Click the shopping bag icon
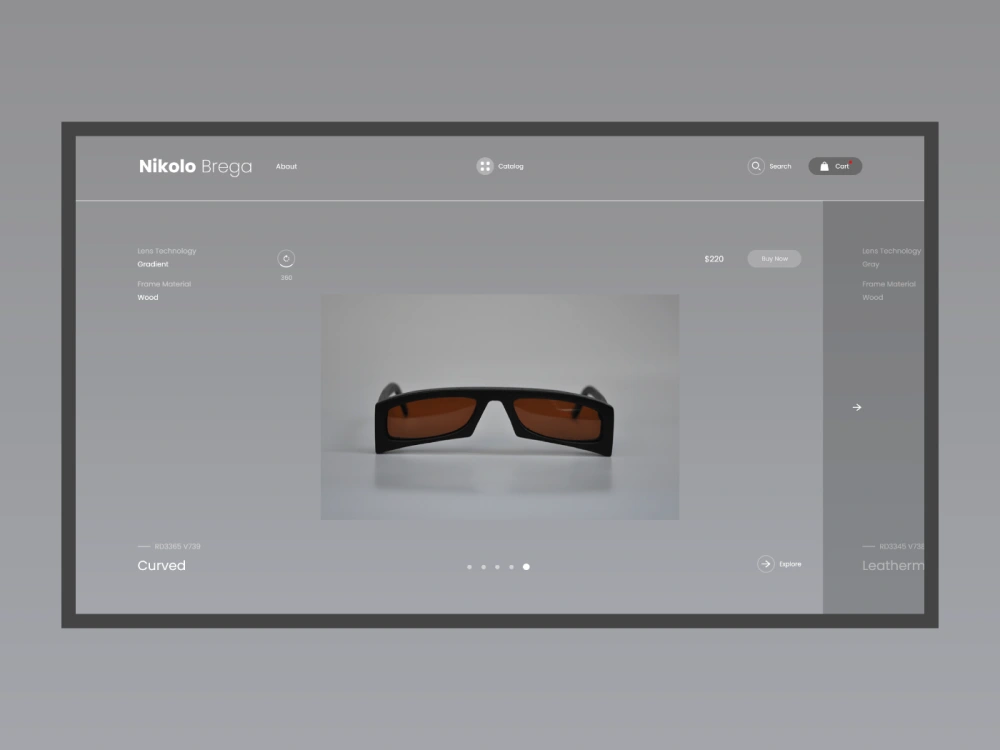 tap(824, 166)
